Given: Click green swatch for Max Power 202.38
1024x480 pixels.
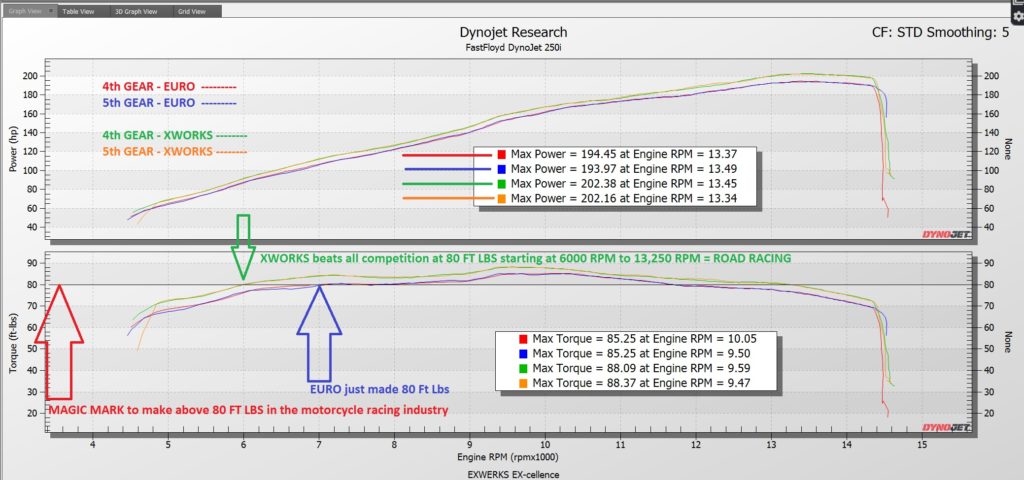Looking at the screenshot, I should tap(502, 184).
